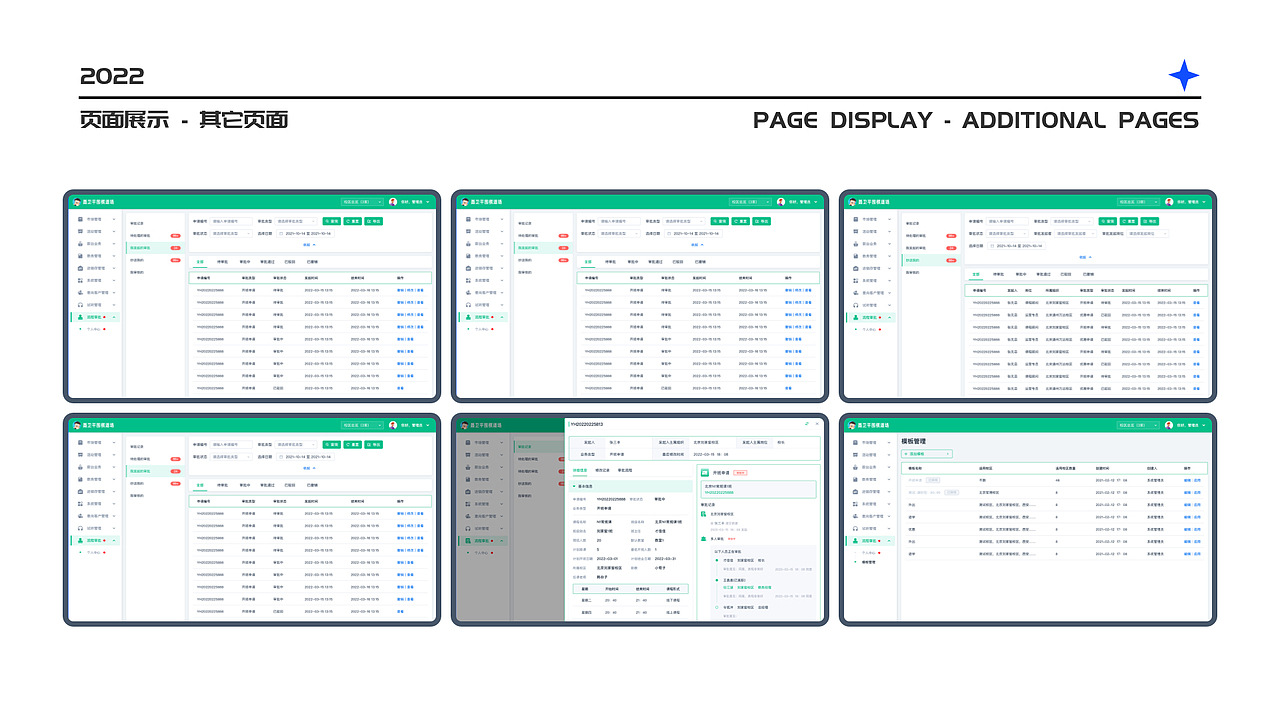The image size is (1280, 720).
Task: Click 基本信息 section header in detail dialog
Action: 631,486
